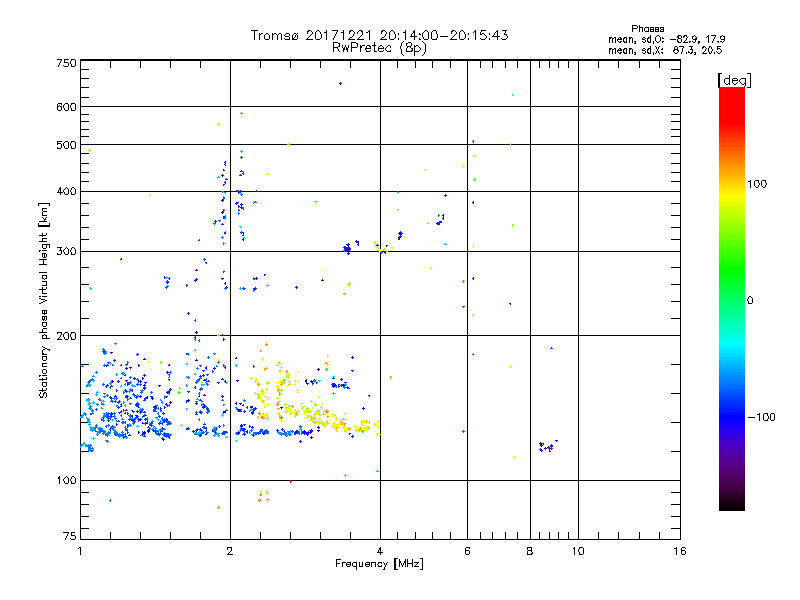The image size is (800, 600).
Task: Click the '600' height axis tick label
Action: coord(66,107)
